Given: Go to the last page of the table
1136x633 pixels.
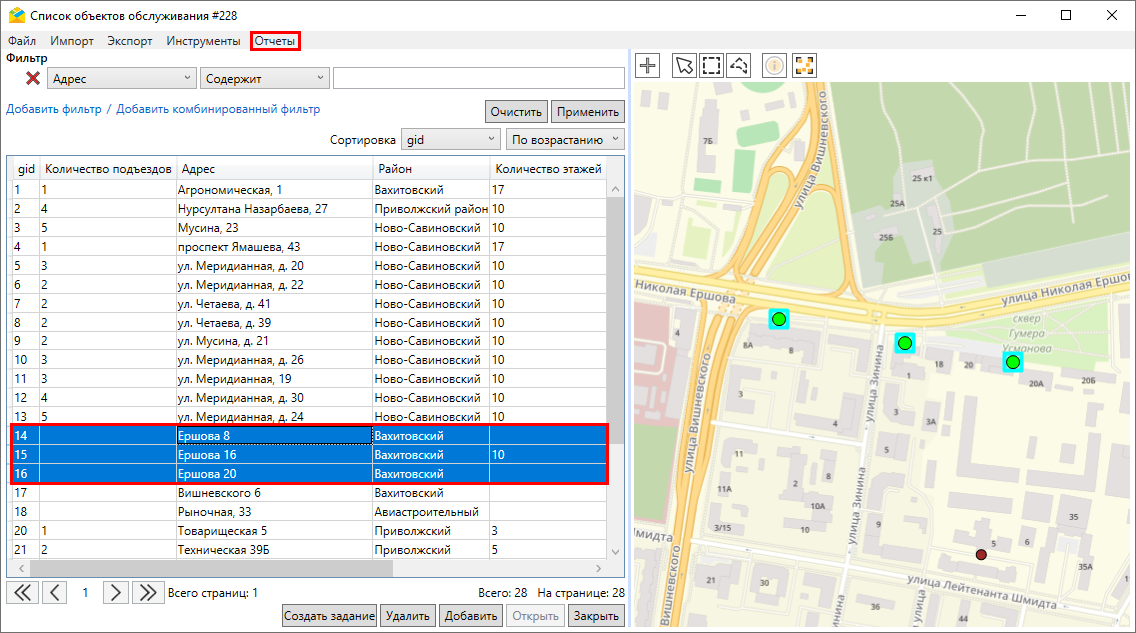Looking at the screenshot, I should 148,592.
